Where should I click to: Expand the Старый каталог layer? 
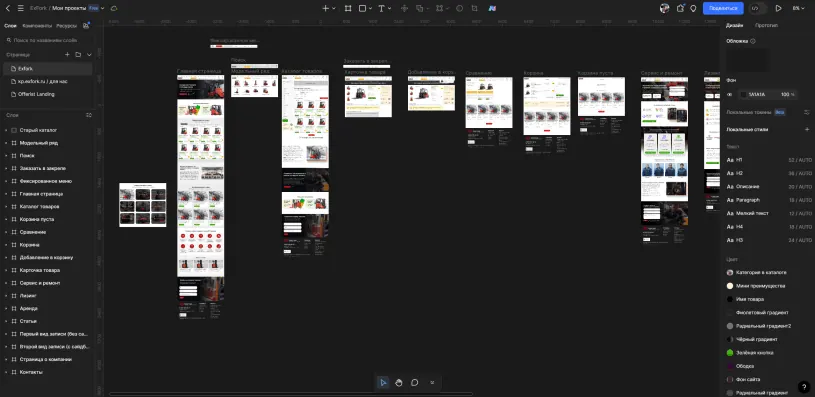6,130
